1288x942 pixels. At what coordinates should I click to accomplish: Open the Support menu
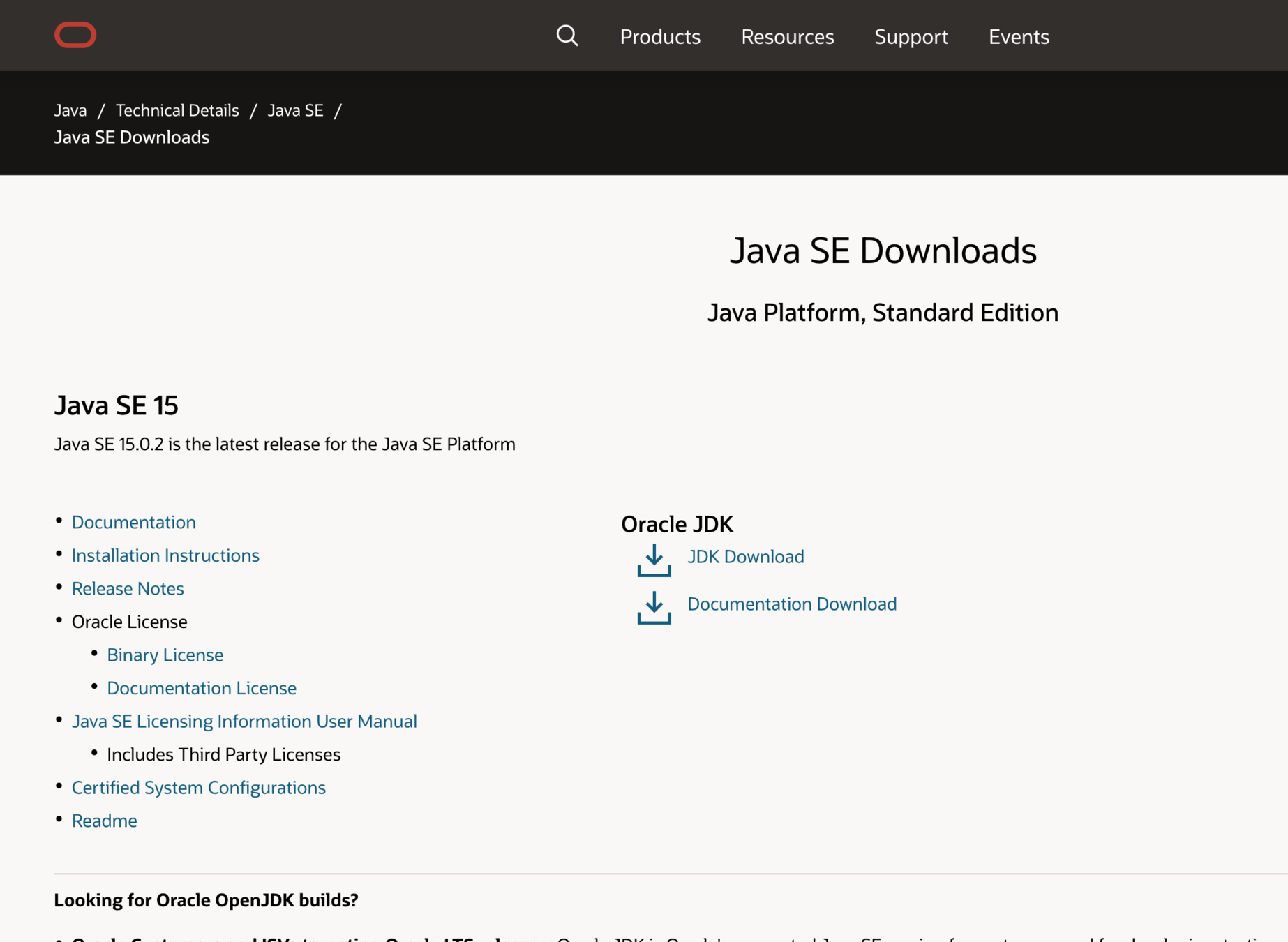tap(911, 36)
